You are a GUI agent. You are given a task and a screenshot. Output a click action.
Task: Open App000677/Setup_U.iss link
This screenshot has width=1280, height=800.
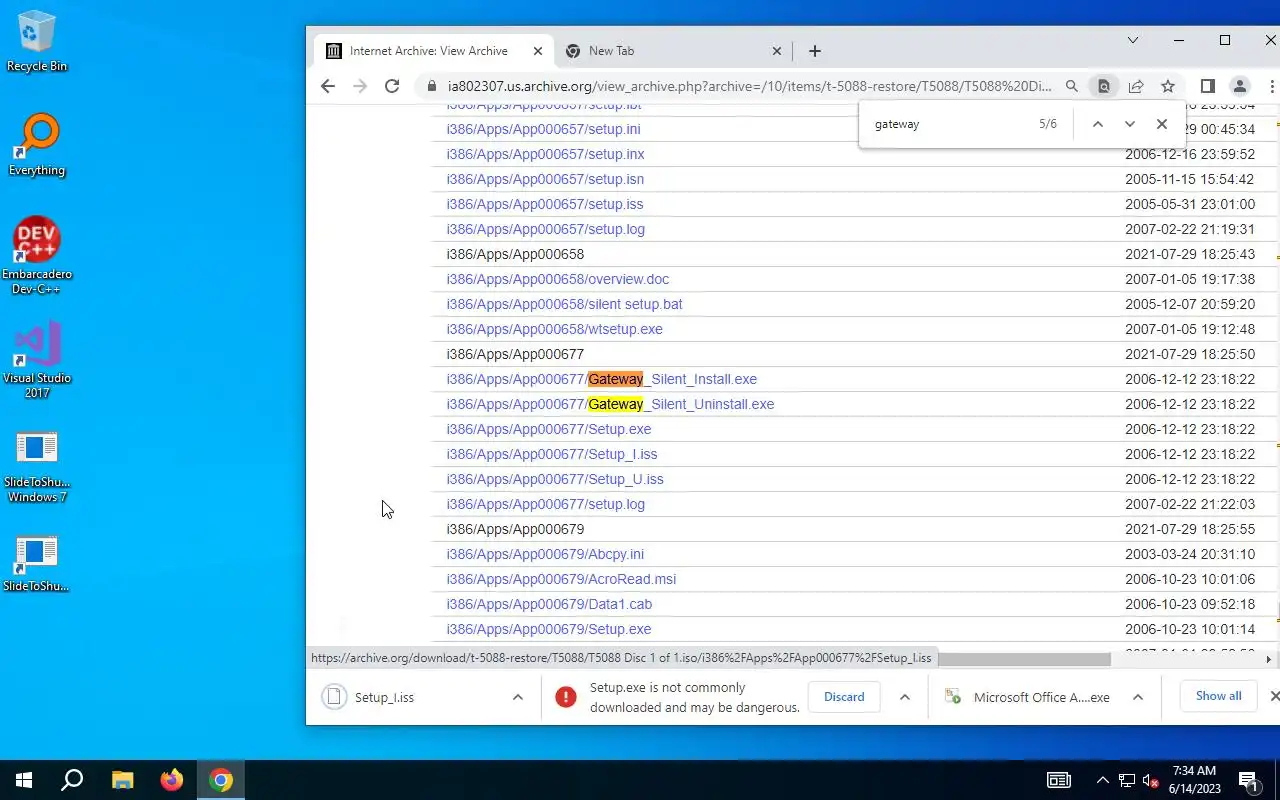(x=555, y=479)
